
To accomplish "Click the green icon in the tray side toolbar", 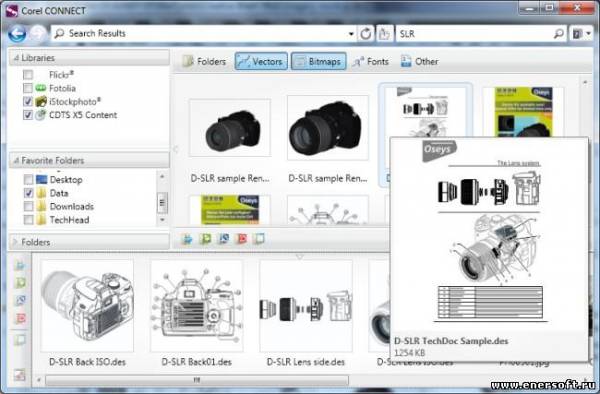I will point(20,283).
